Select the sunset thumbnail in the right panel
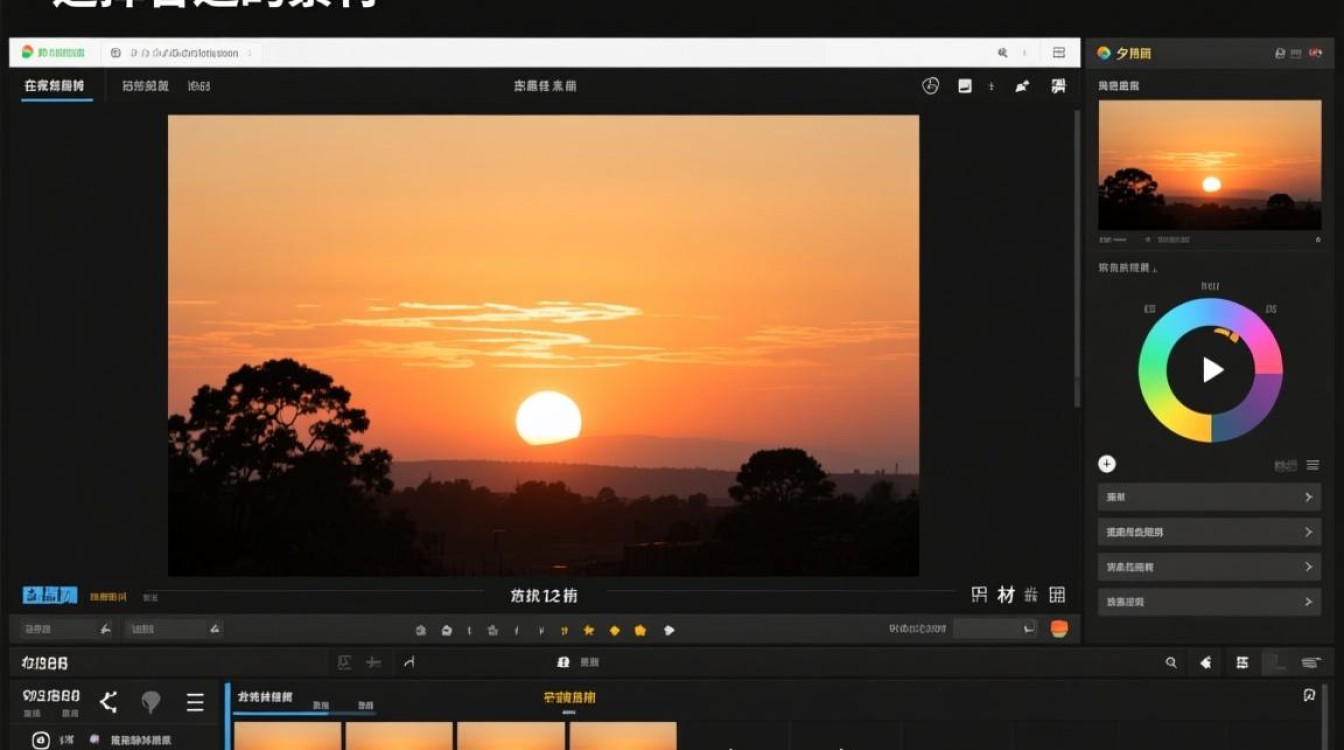 tap(1210, 165)
